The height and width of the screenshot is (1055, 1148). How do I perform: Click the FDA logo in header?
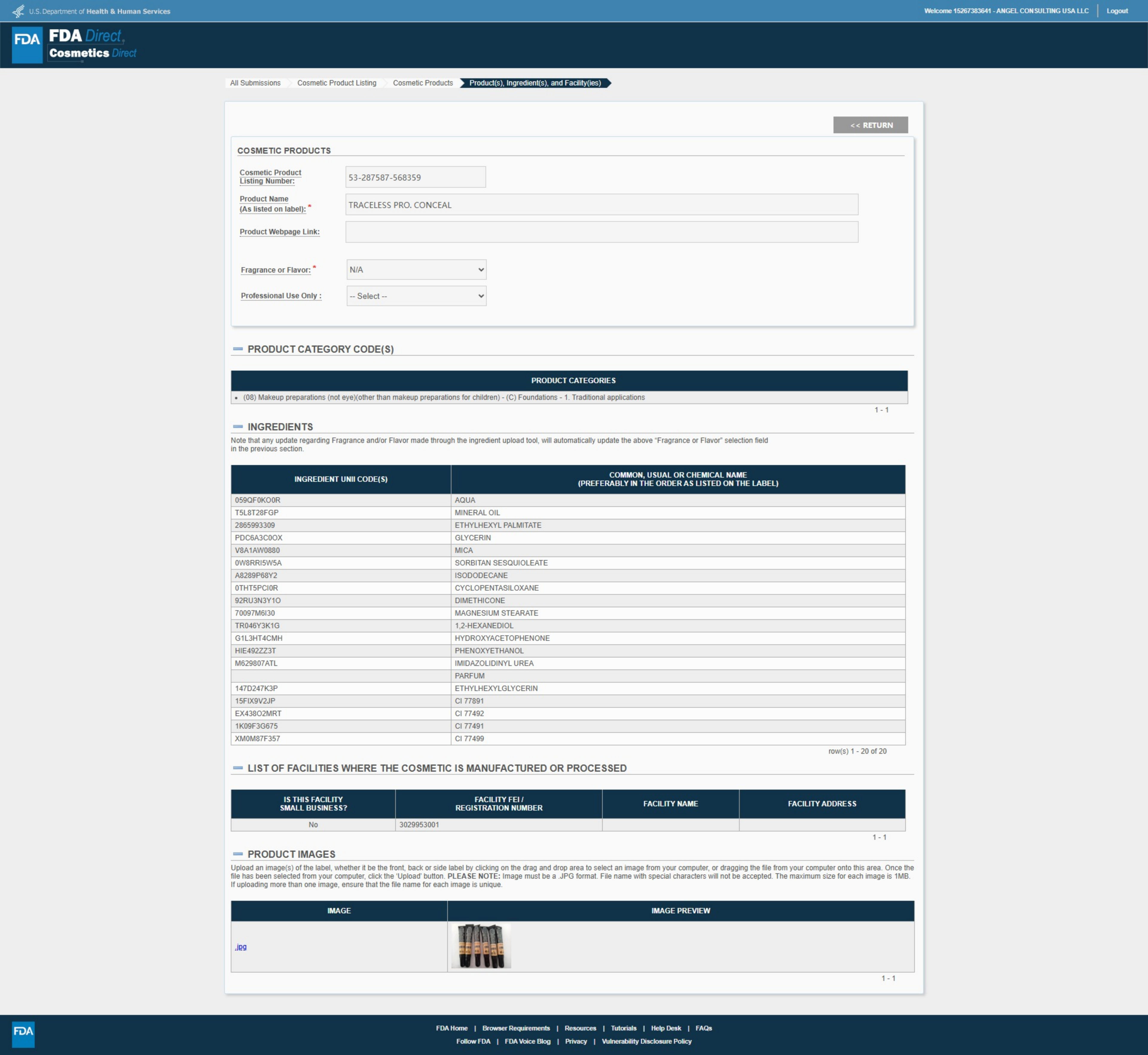pos(27,45)
